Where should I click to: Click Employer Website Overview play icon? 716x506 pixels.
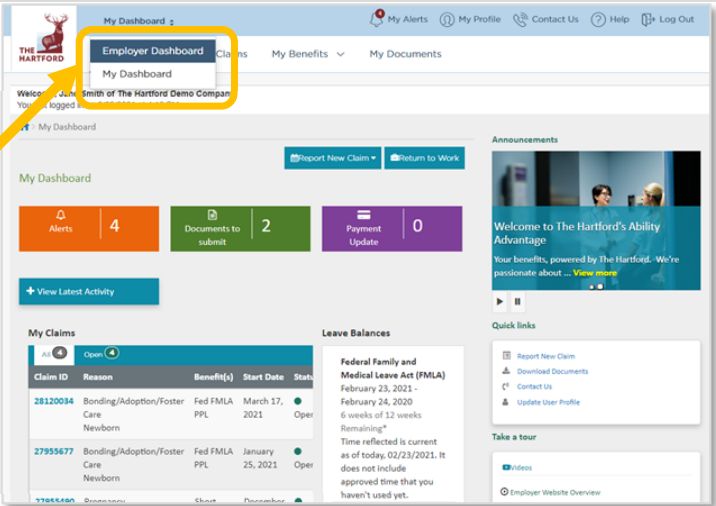pyautogui.click(x=504, y=492)
